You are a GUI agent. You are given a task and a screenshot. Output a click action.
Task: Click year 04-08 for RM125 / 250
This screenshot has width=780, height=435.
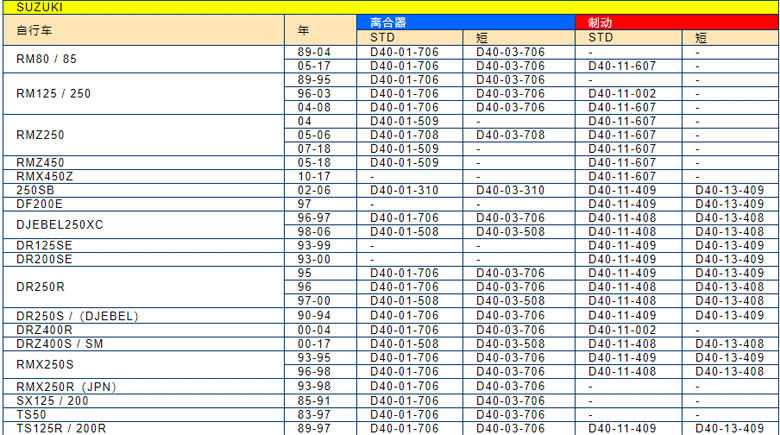coord(314,108)
